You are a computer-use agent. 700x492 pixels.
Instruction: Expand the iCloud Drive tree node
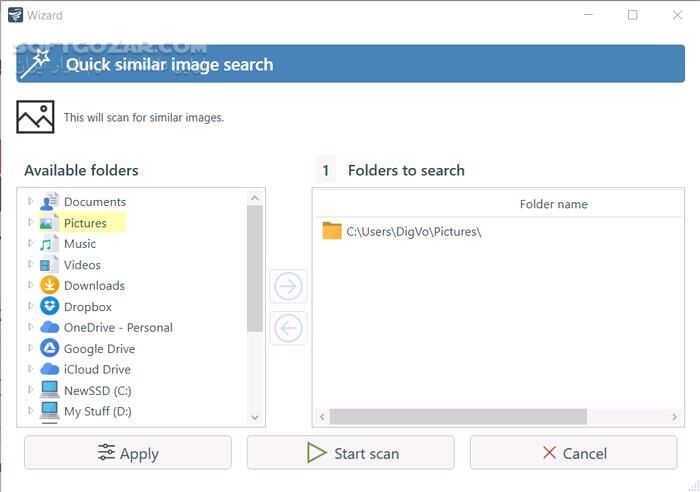(x=30, y=368)
